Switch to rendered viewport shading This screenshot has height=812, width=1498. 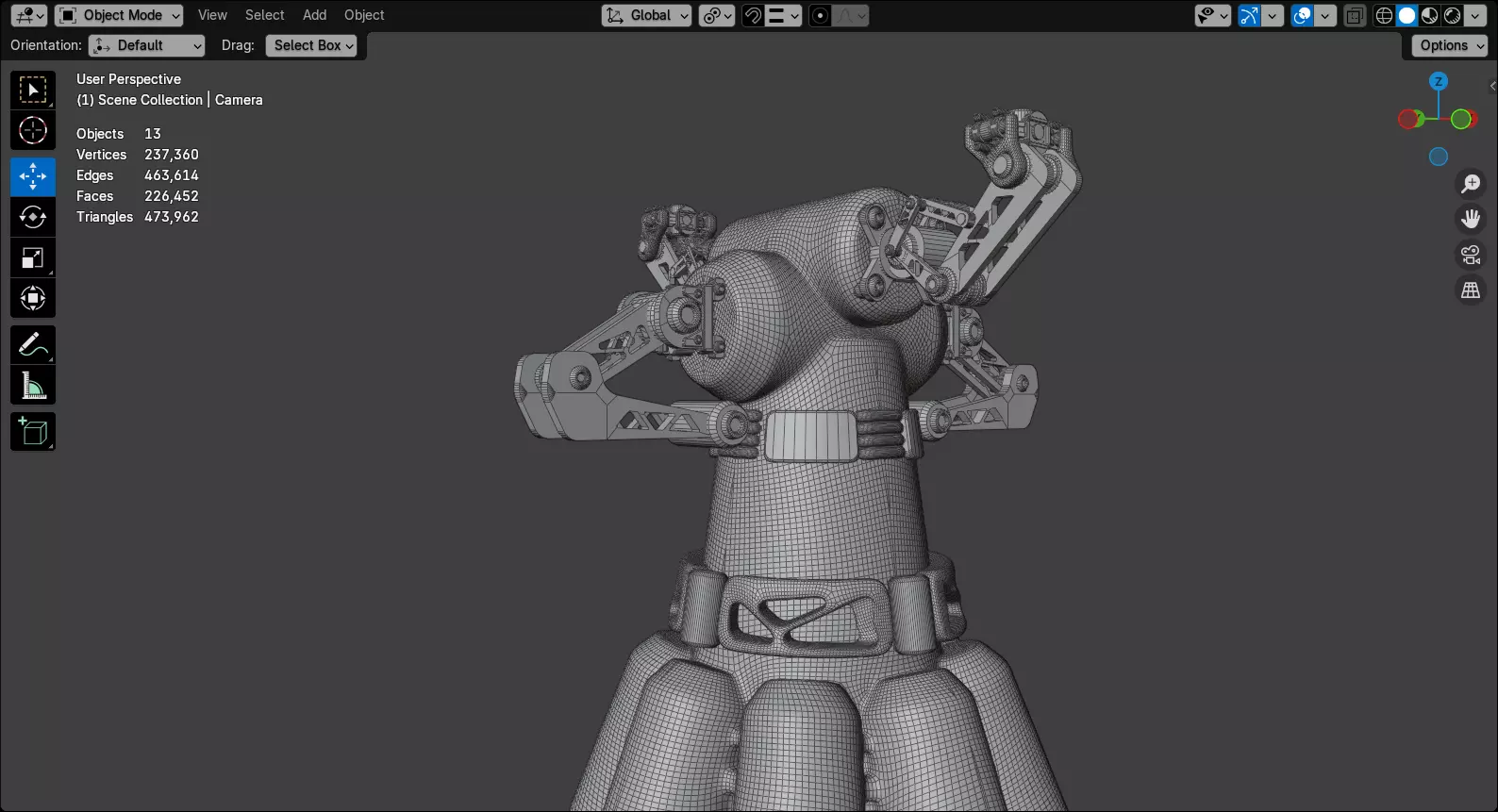pos(1452,15)
